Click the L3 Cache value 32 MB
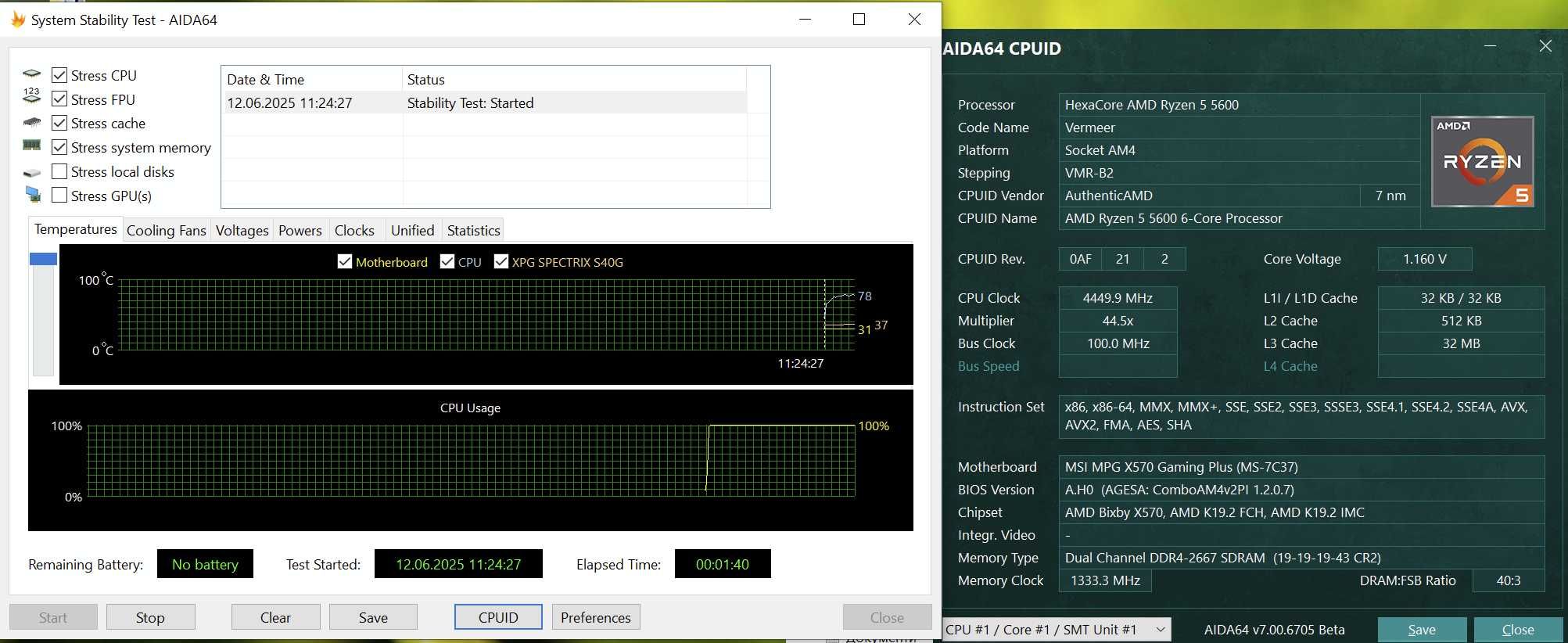The height and width of the screenshot is (643, 1568). (1461, 343)
